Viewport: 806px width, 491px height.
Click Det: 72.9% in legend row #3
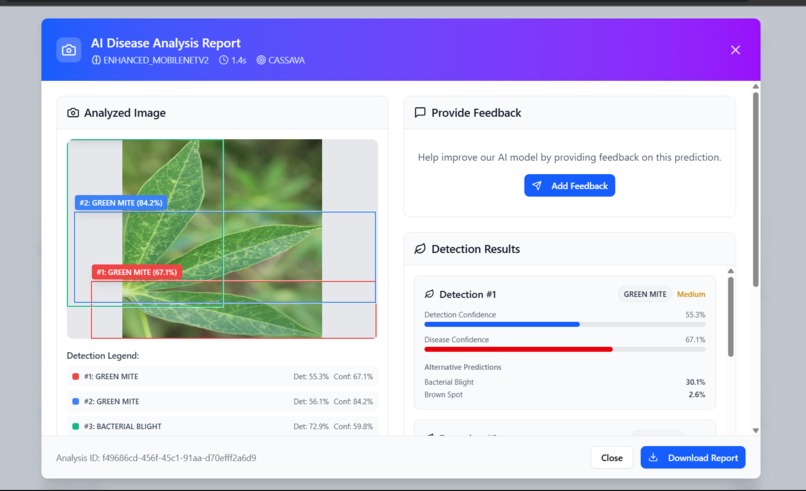(310, 426)
